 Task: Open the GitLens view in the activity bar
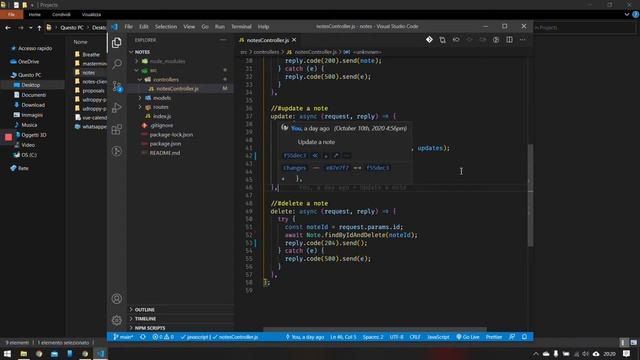coord(117,151)
